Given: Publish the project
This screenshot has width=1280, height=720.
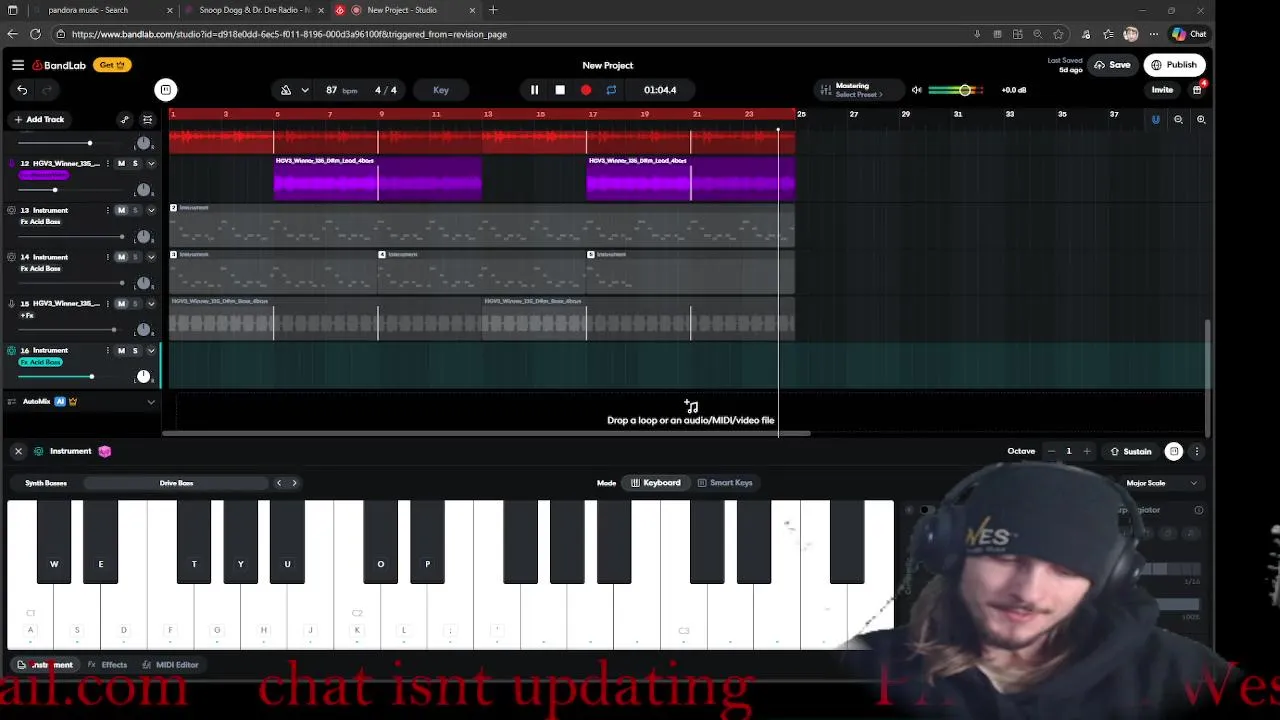Looking at the screenshot, I should tap(1174, 65).
